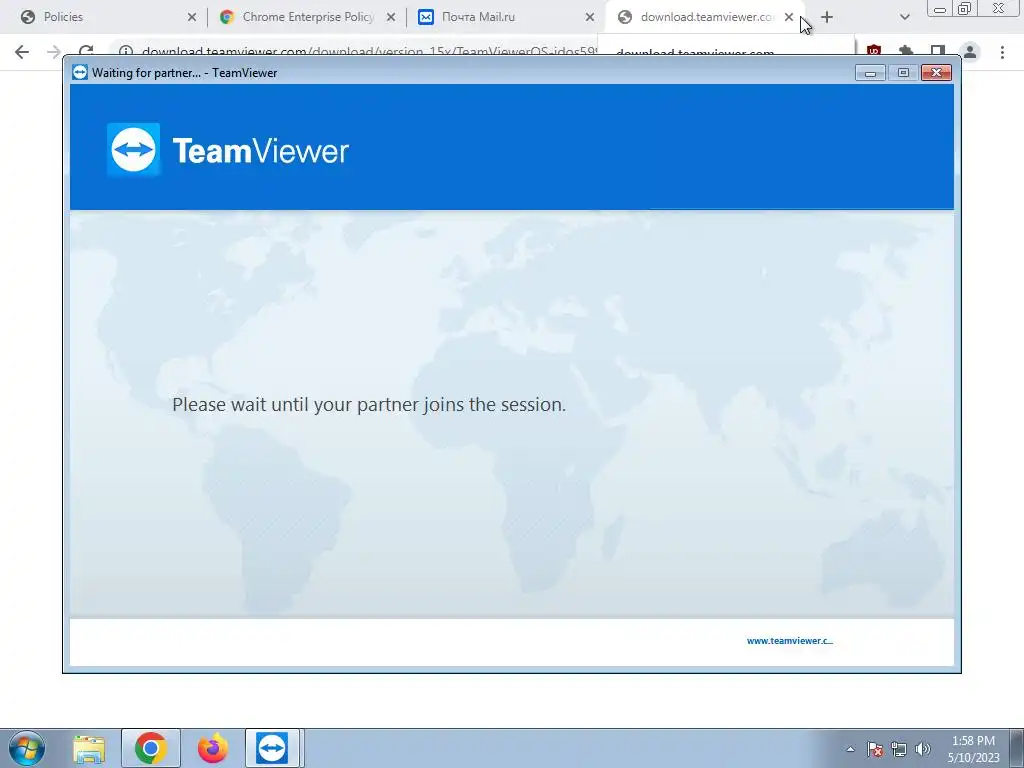
Task: Open Chrome profile avatar menu
Action: 970,52
